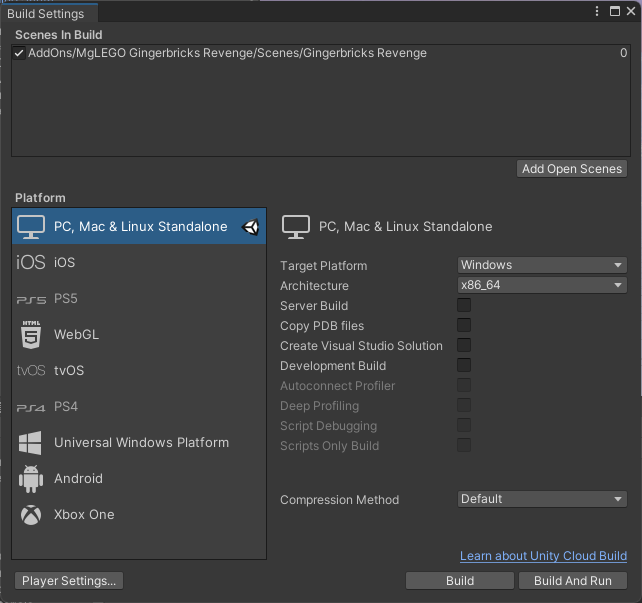The height and width of the screenshot is (603, 642).
Task: Click the Architecture label
Action: [314, 286]
